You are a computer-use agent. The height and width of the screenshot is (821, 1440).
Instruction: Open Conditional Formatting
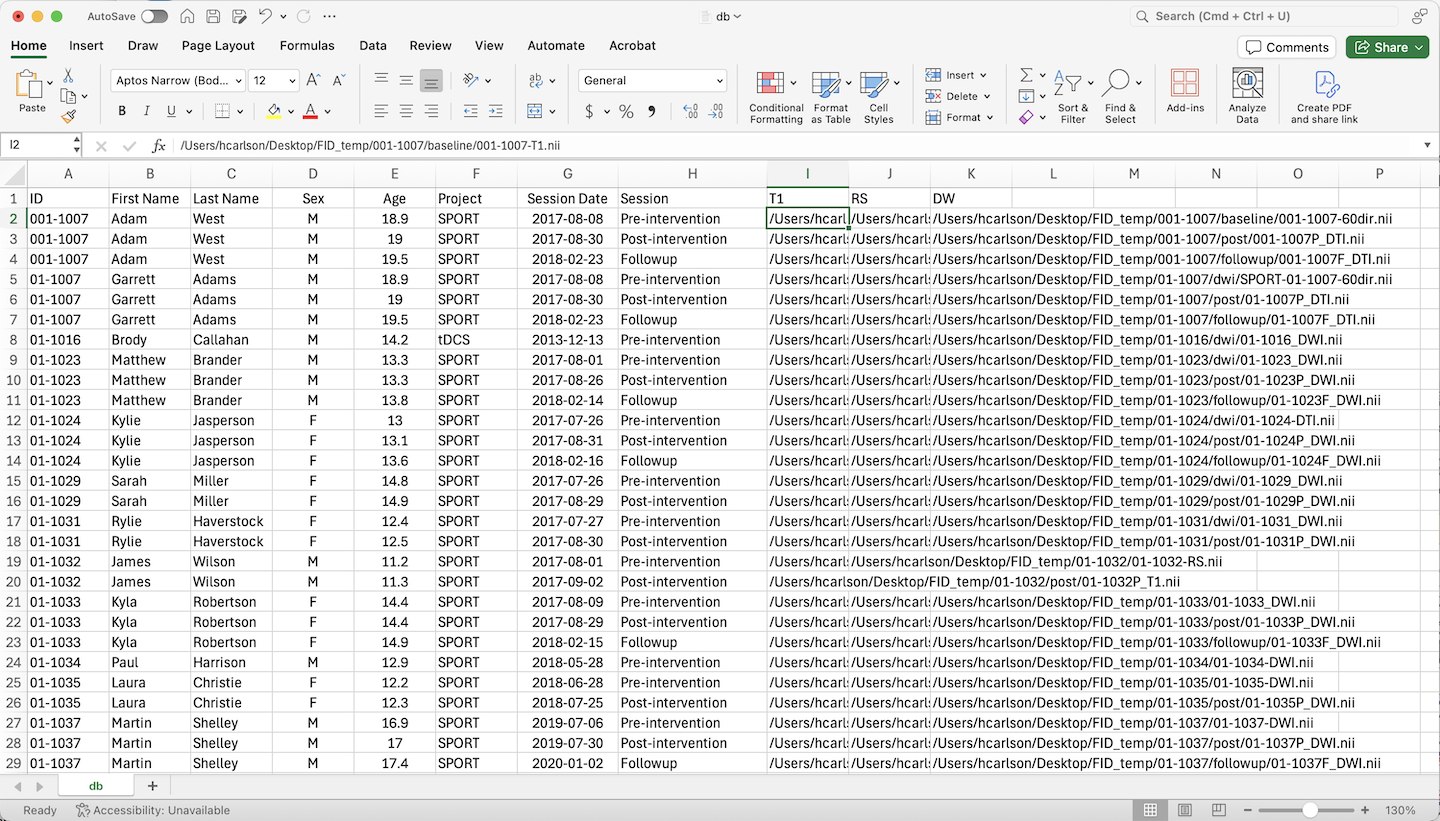(776, 97)
